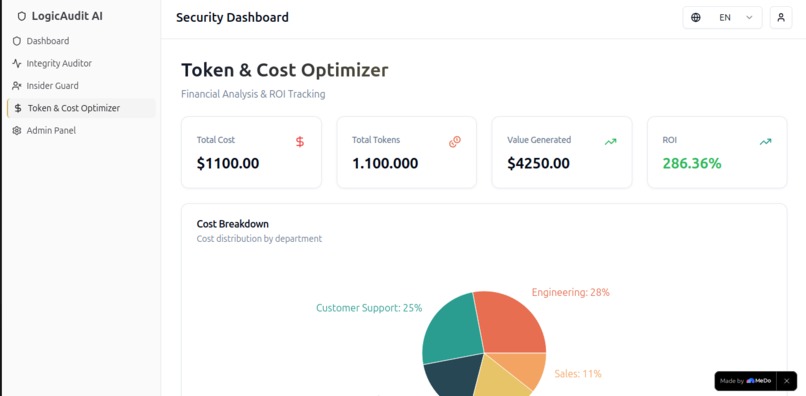Click the trend arrow icon on ROI card

pos(765,142)
